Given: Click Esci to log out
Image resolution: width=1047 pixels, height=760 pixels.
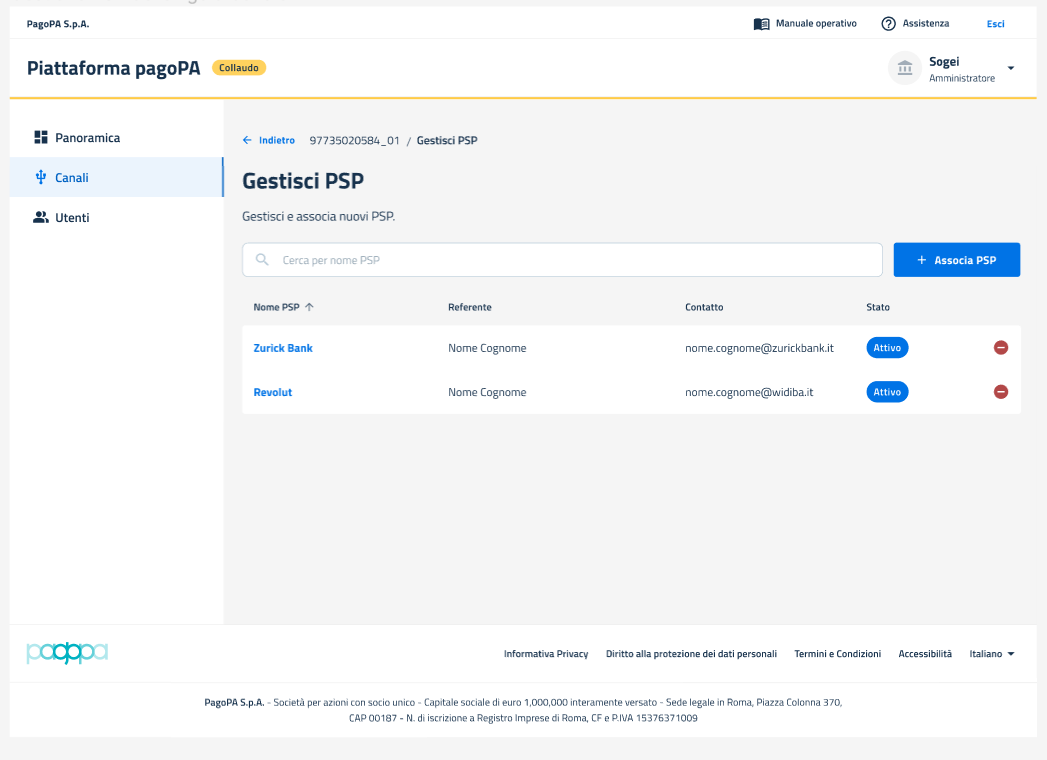Looking at the screenshot, I should tap(995, 24).
